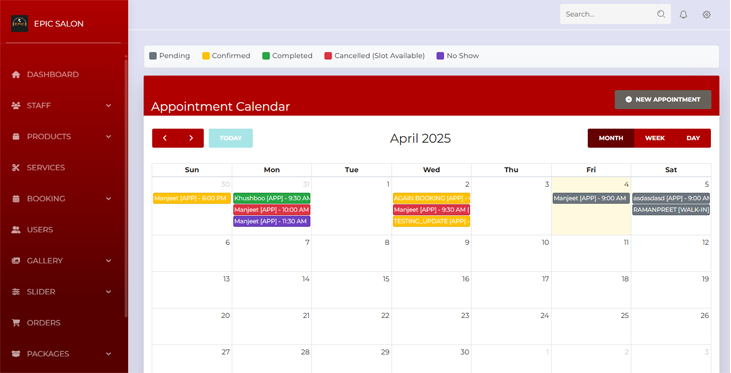This screenshot has height=373, width=731.
Task: Click the Services scissors icon
Action: pos(16,167)
